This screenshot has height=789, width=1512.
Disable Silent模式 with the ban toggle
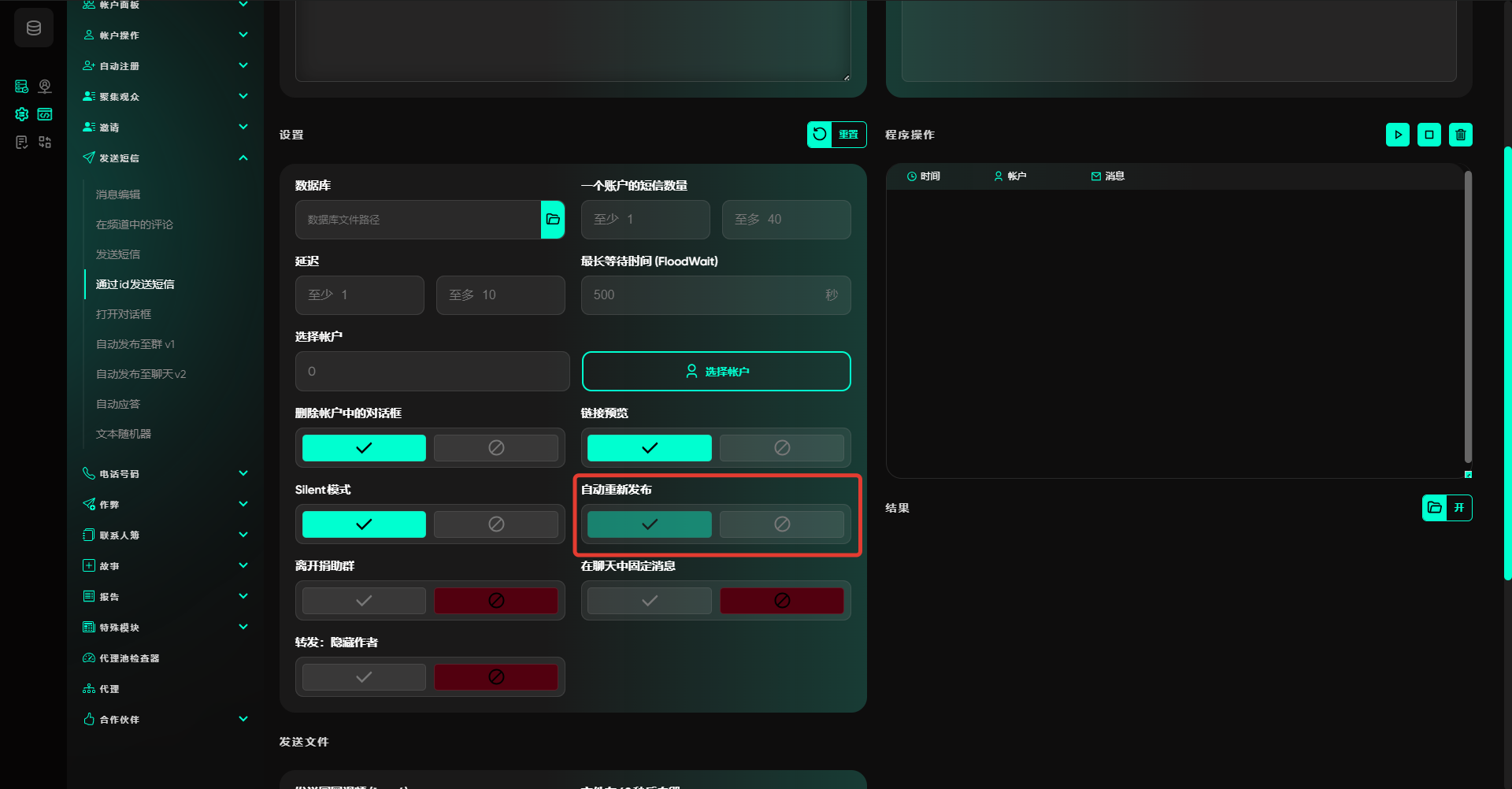496,524
